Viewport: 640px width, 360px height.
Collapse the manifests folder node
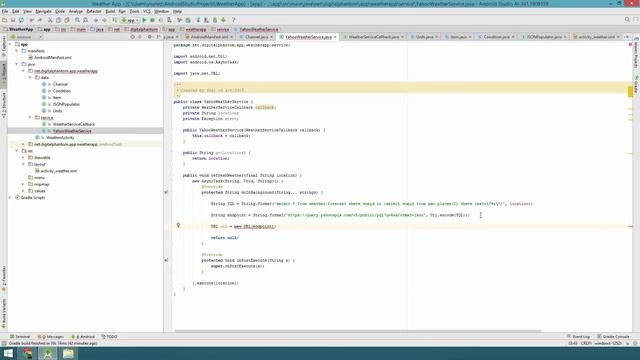click(17, 51)
